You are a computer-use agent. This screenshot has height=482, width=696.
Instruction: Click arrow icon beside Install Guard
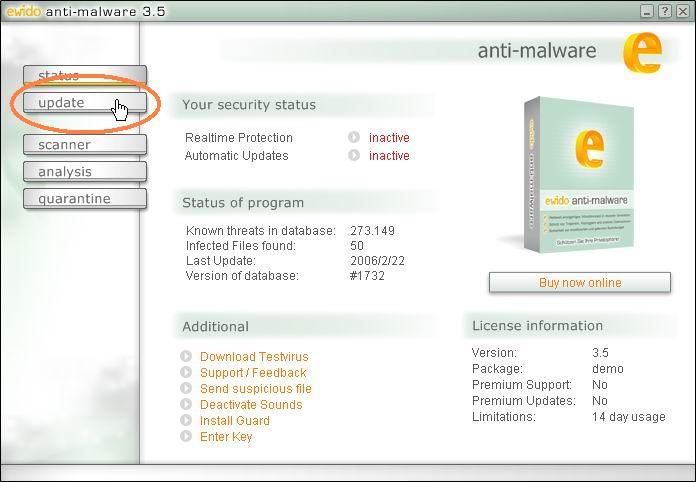pos(186,420)
